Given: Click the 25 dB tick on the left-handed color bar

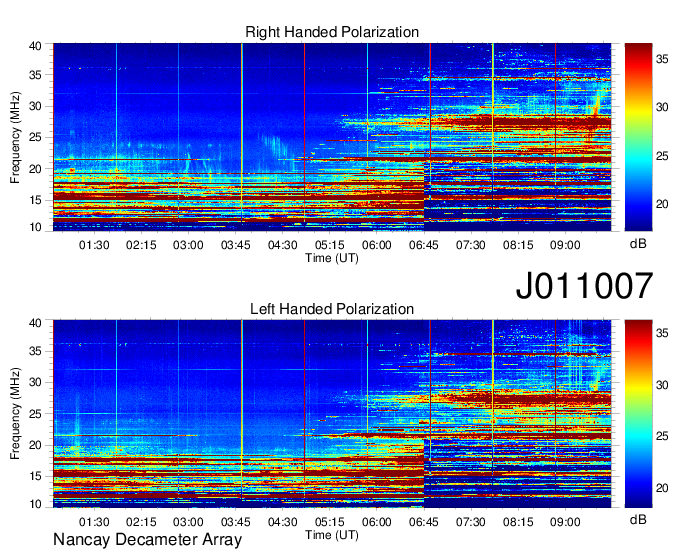Looking at the screenshot, I should 662,436.
